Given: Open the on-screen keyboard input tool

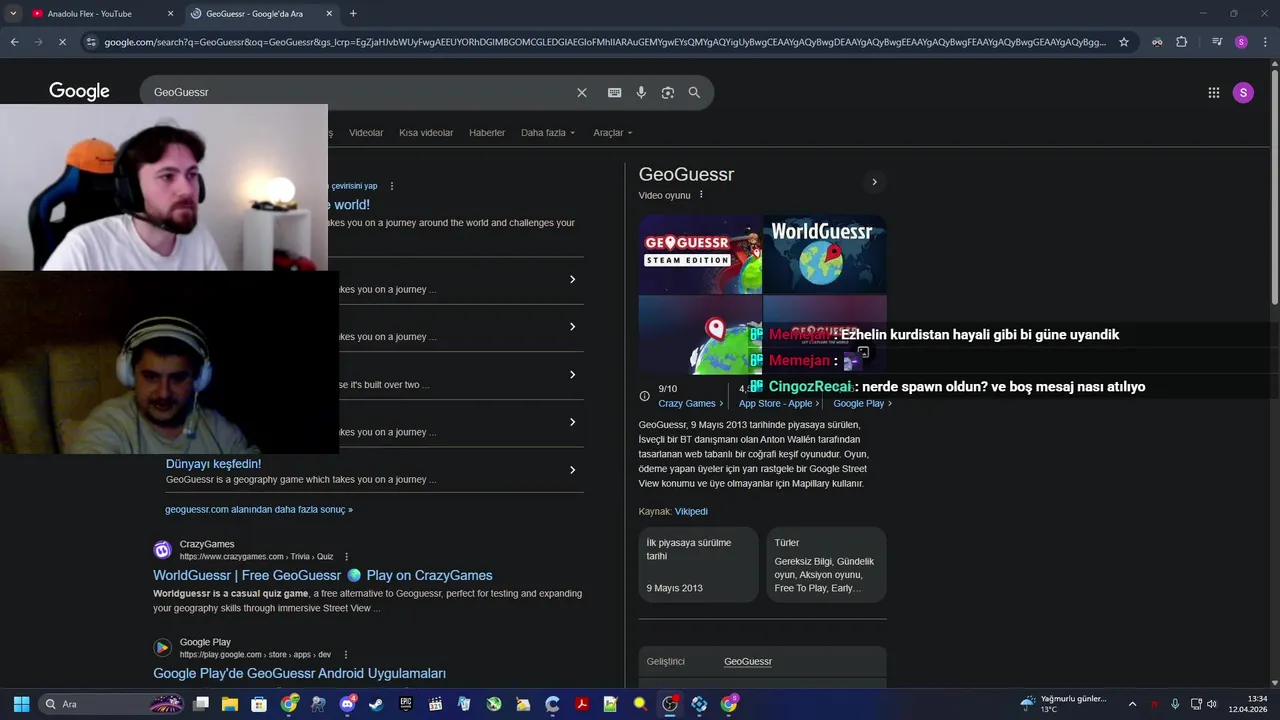Looking at the screenshot, I should (x=614, y=92).
